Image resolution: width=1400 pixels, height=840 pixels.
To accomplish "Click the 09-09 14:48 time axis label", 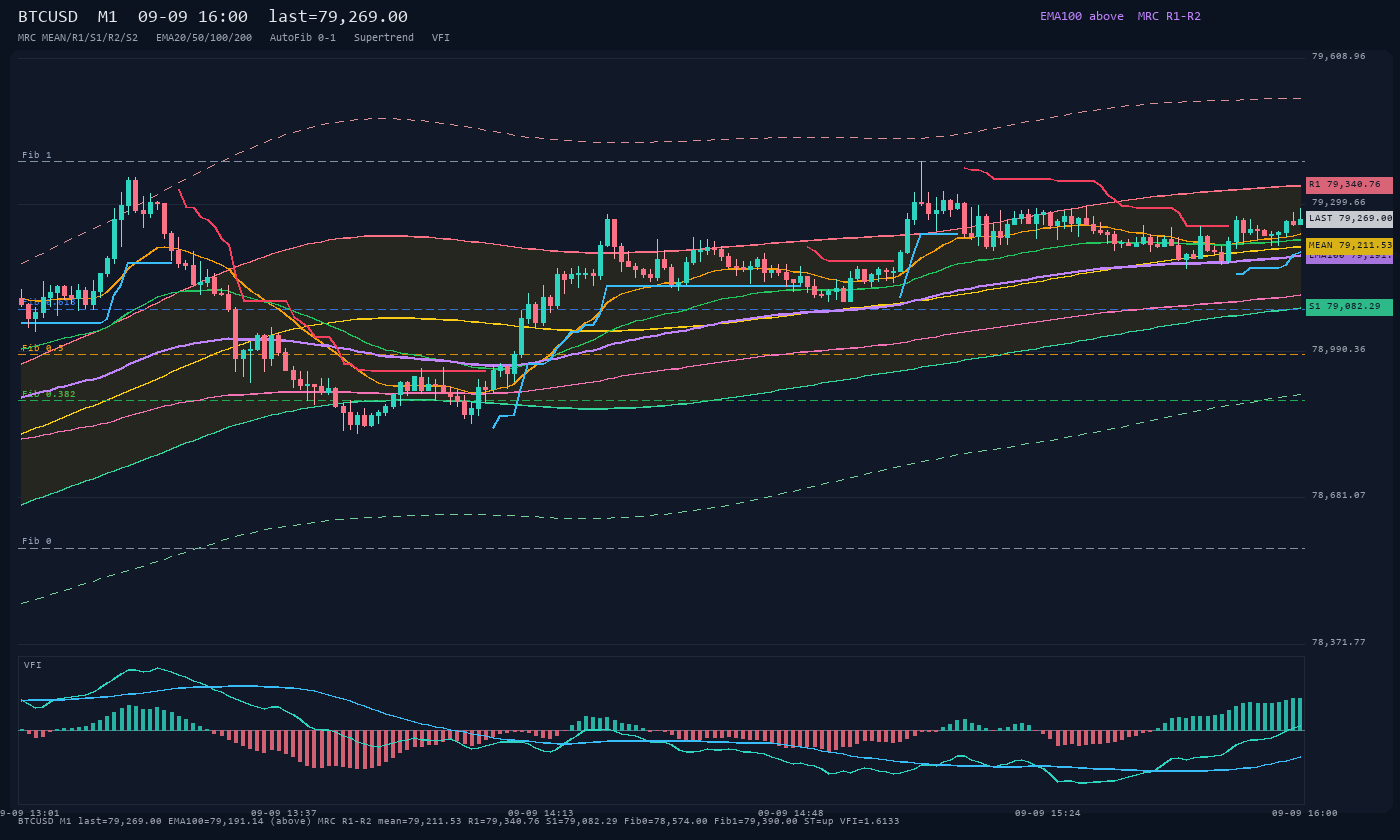I will click(x=791, y=814).
